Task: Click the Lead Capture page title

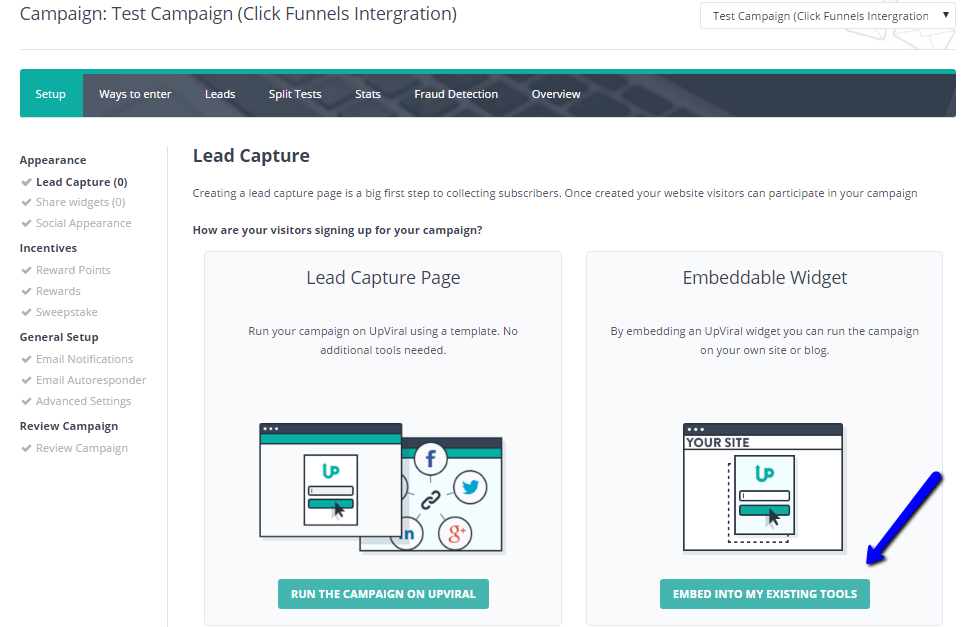Action: [251, 156]
